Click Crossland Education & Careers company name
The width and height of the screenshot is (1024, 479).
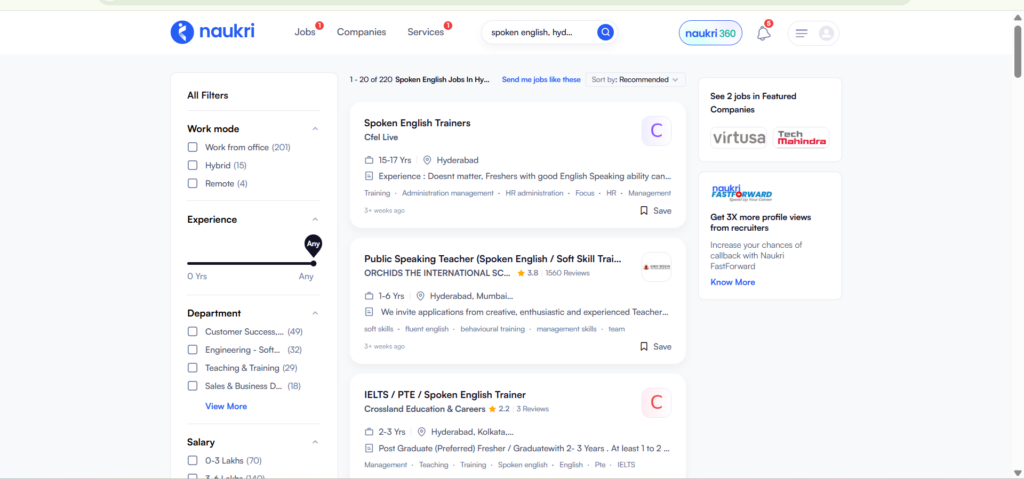424,409
